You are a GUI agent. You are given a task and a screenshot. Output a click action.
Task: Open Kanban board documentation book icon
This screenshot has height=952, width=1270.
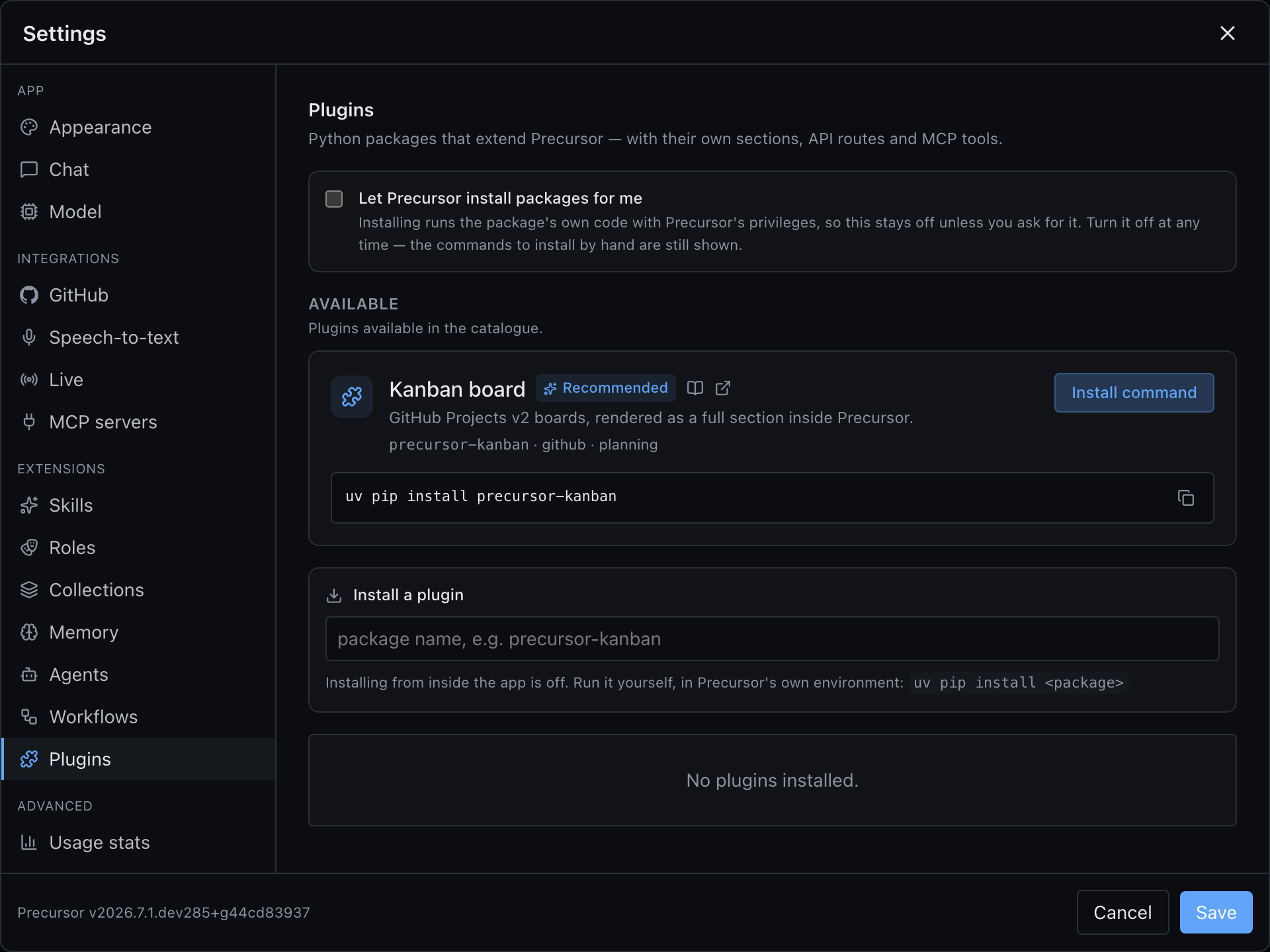click(x=695, y=388)
